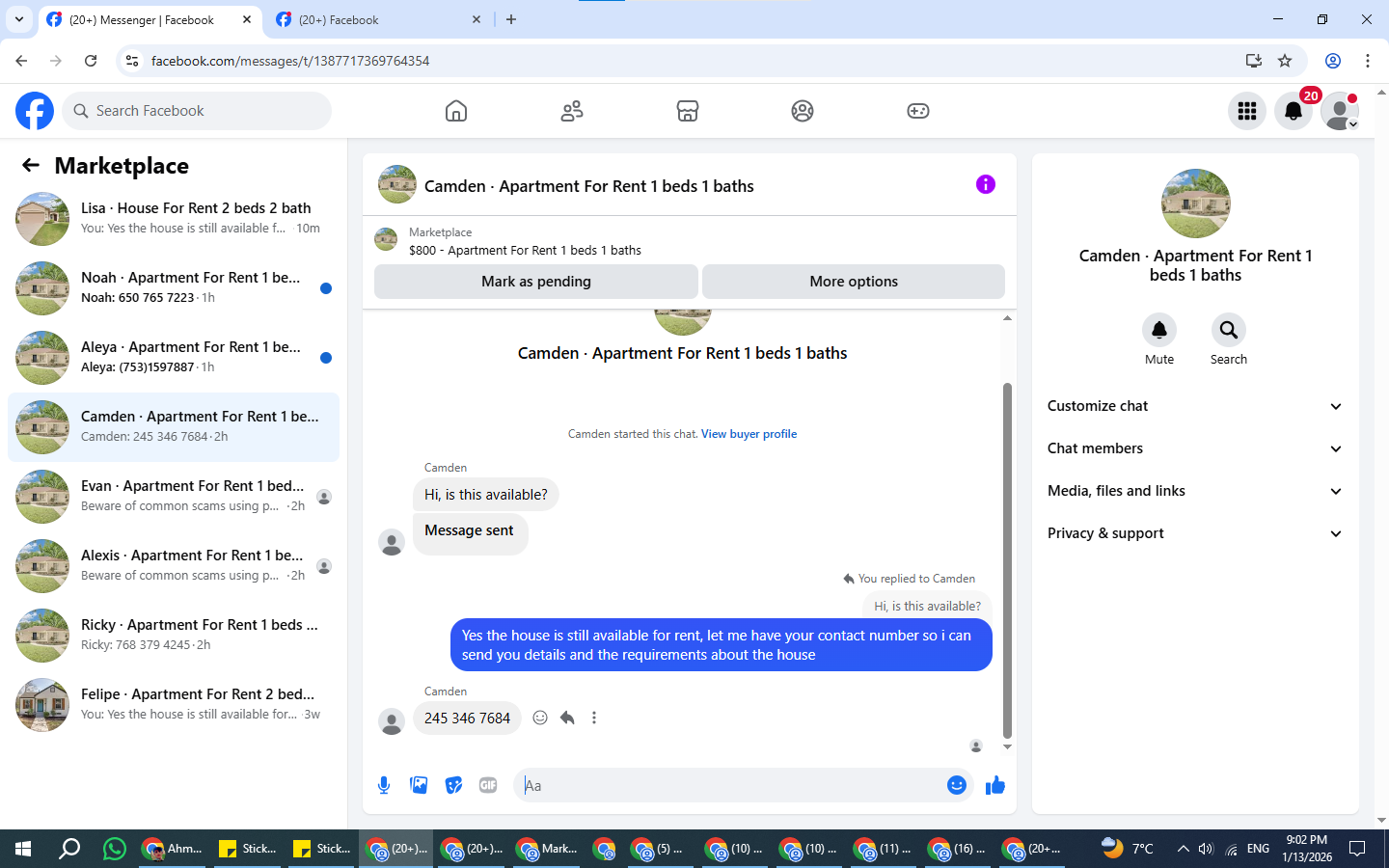Open the Friends icon in top navigation
The height and width of the screenshot is (868, 1389).
tap(572, 111)
